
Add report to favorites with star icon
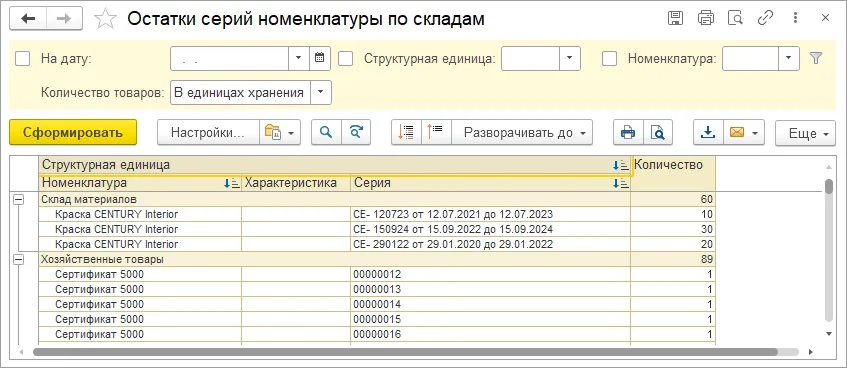[x=105, y=19]
